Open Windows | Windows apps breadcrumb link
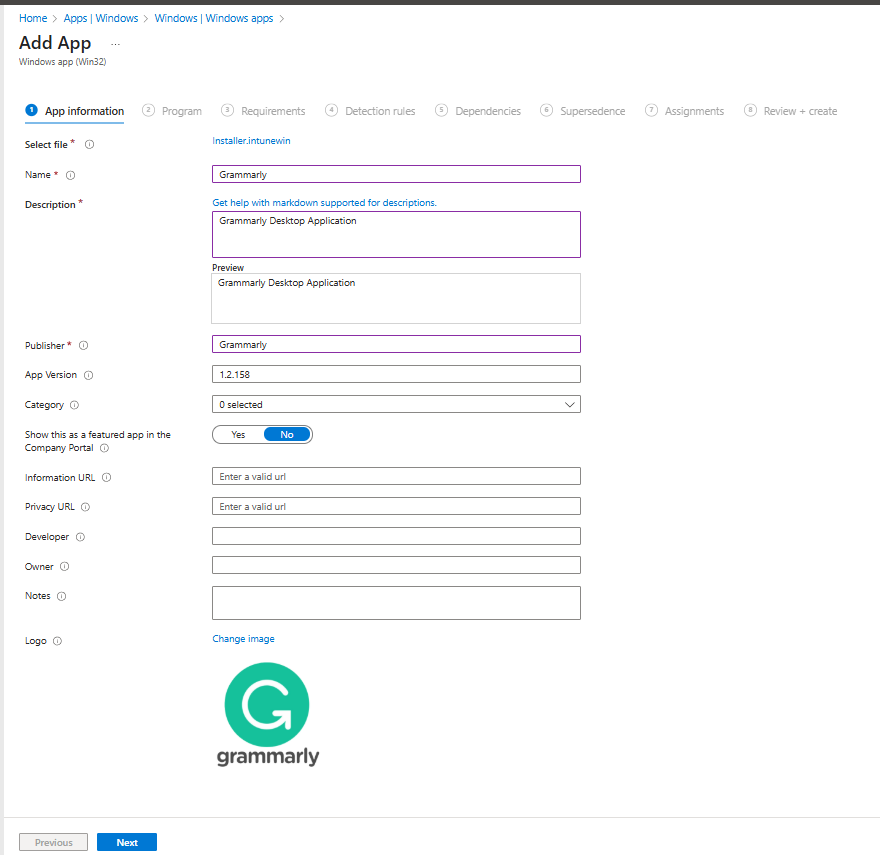Image resolution: width=880 pixels, height=855 pixels. tap(214, 19)
